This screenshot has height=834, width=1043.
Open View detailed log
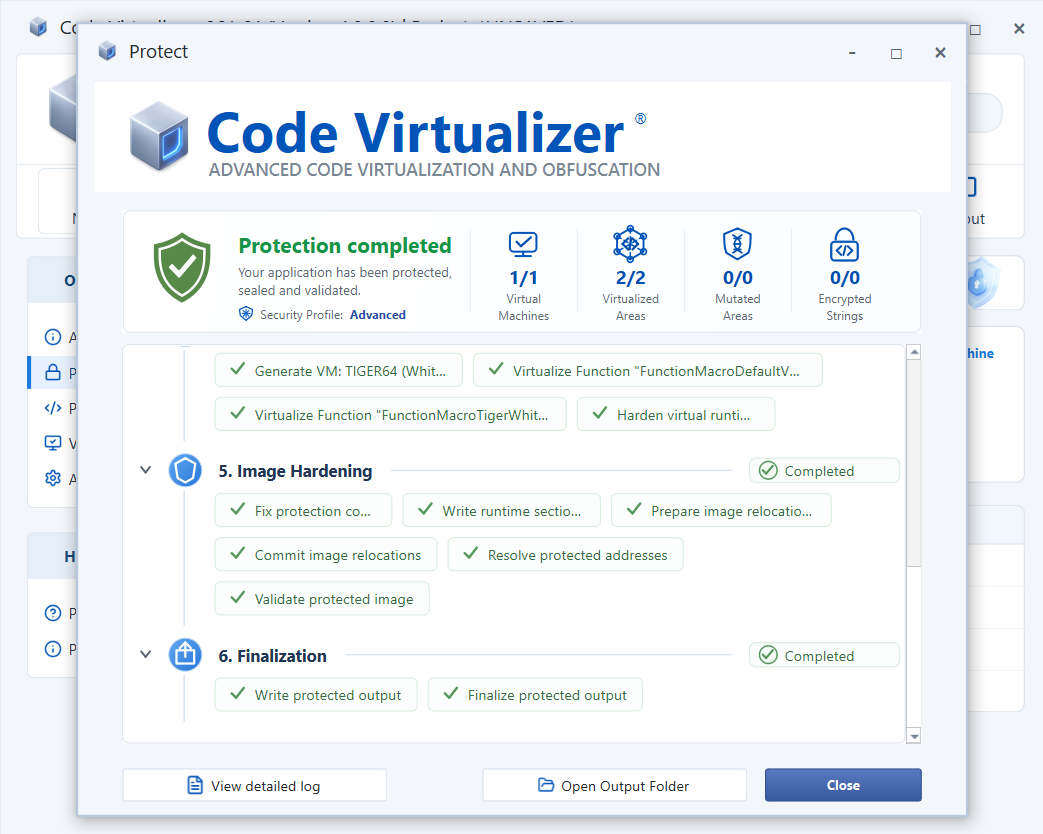click(255, 785)
